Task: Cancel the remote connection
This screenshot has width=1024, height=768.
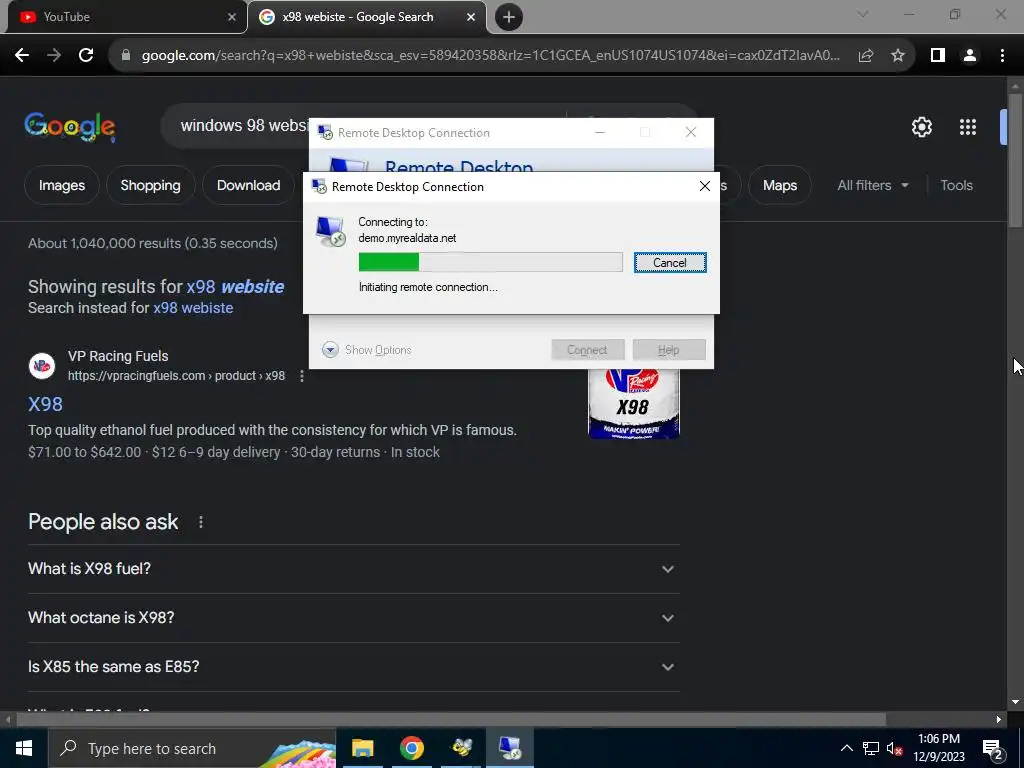Action: pos(670,263)
